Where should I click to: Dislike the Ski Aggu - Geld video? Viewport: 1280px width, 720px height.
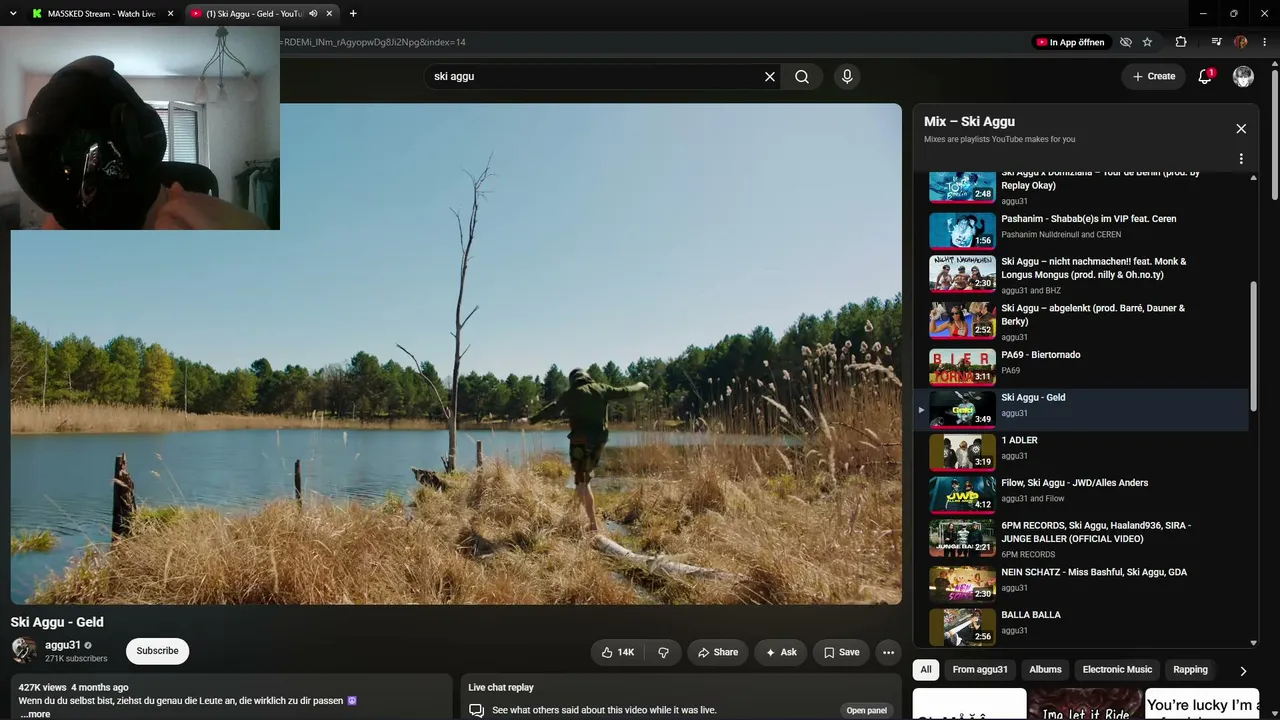coord(663,652)
